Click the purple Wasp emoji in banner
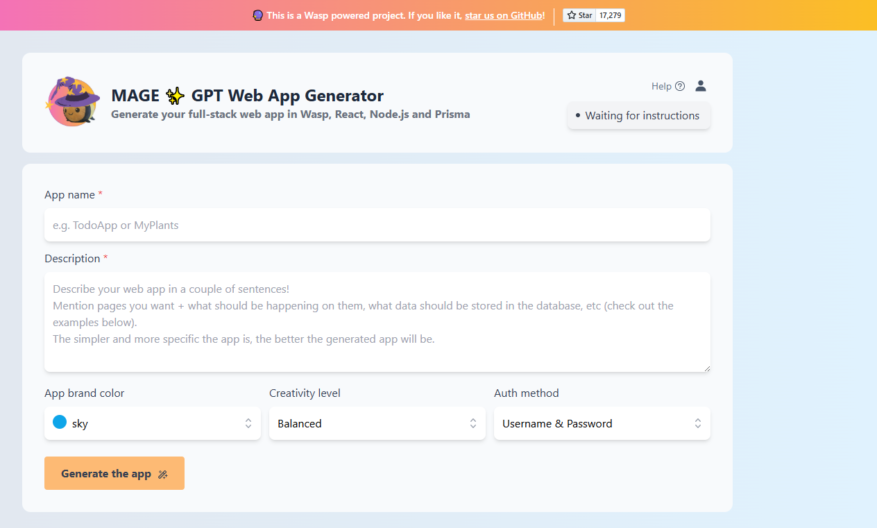The image size is (877, 528). (257, 16)
